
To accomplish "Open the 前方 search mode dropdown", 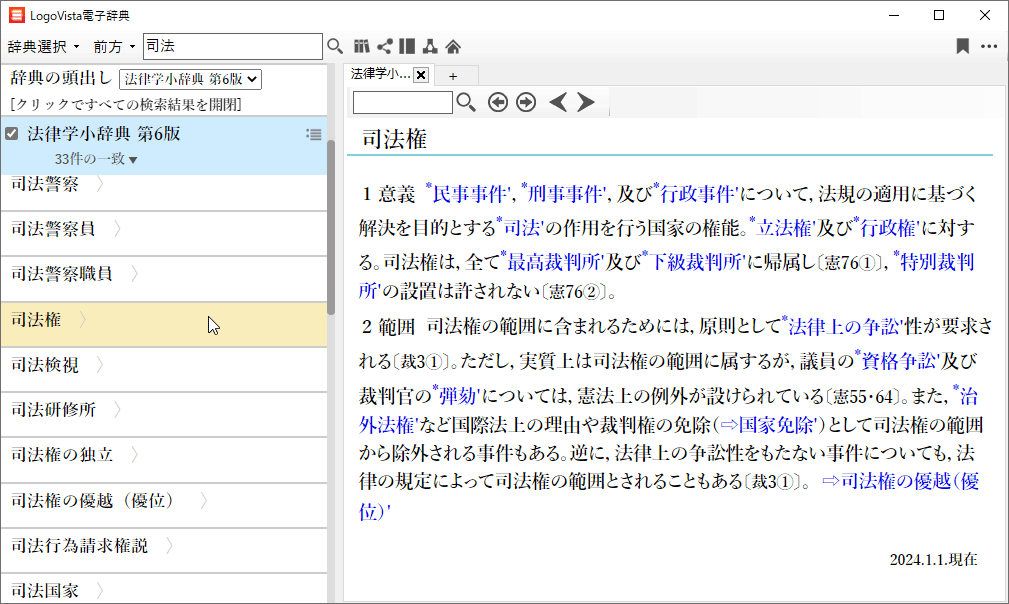I will click(x=114, y=47).
